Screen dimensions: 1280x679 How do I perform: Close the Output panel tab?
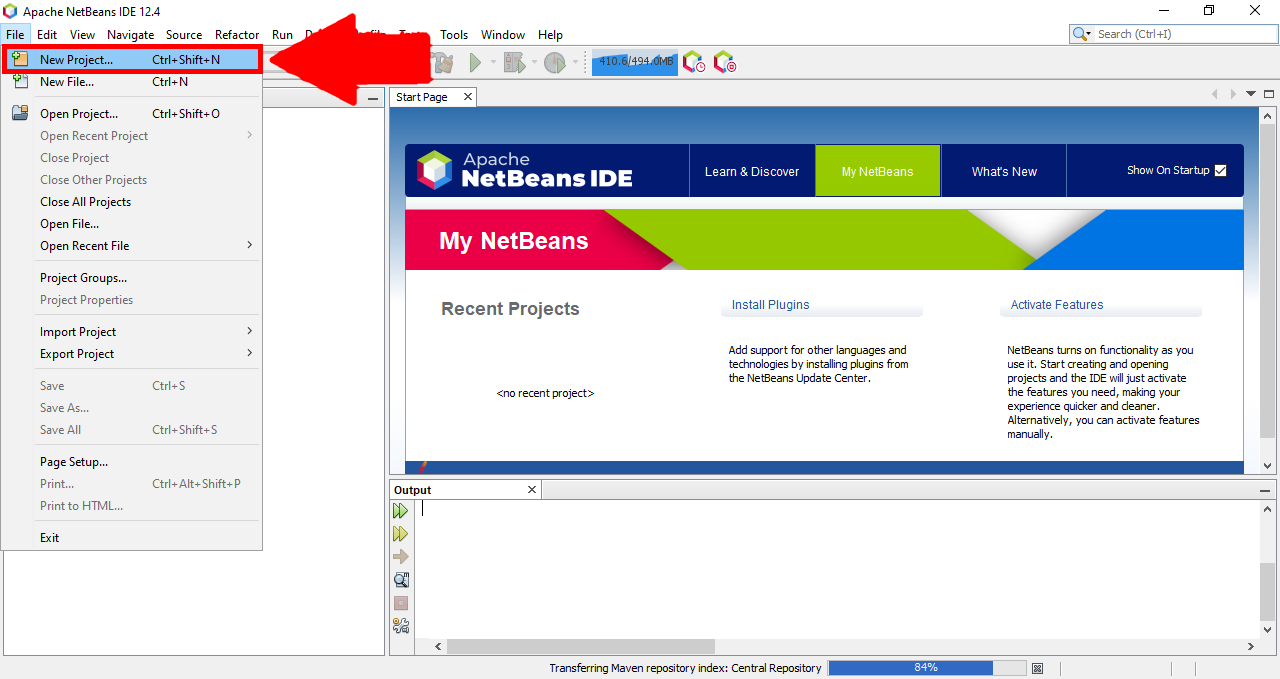pos(532,490)
